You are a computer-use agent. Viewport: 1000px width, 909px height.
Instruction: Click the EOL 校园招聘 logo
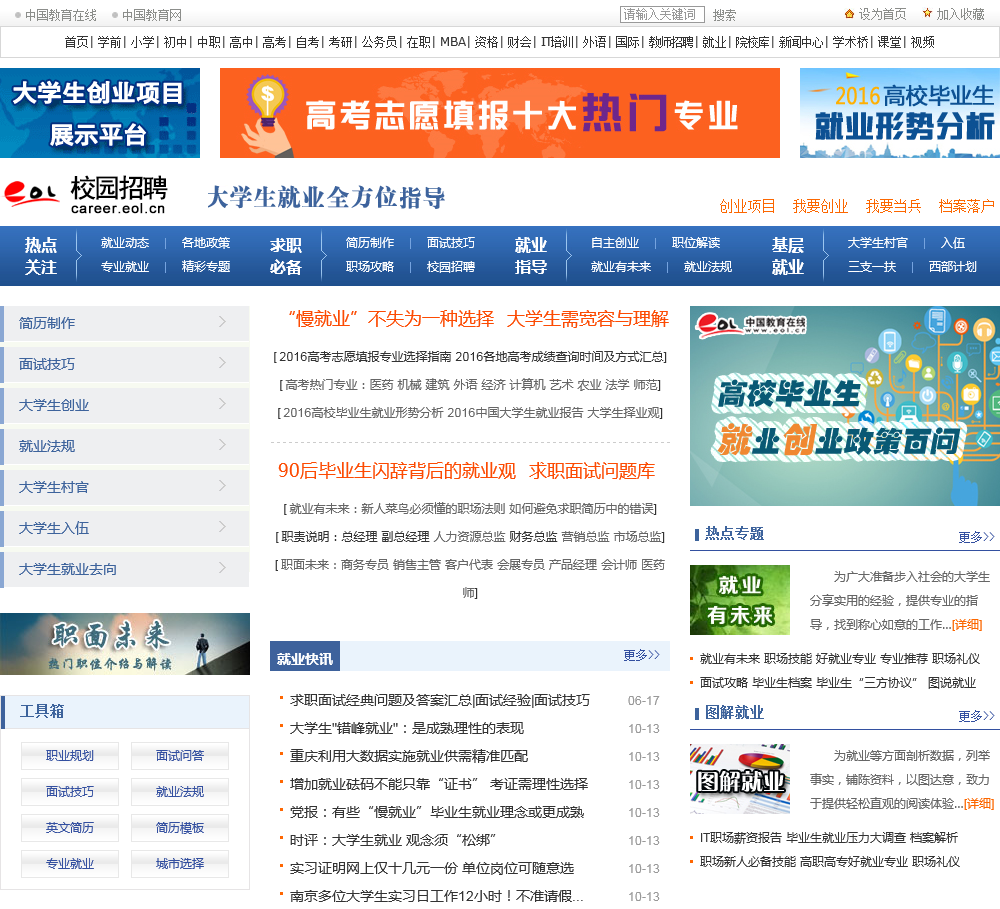pos(86,195)
